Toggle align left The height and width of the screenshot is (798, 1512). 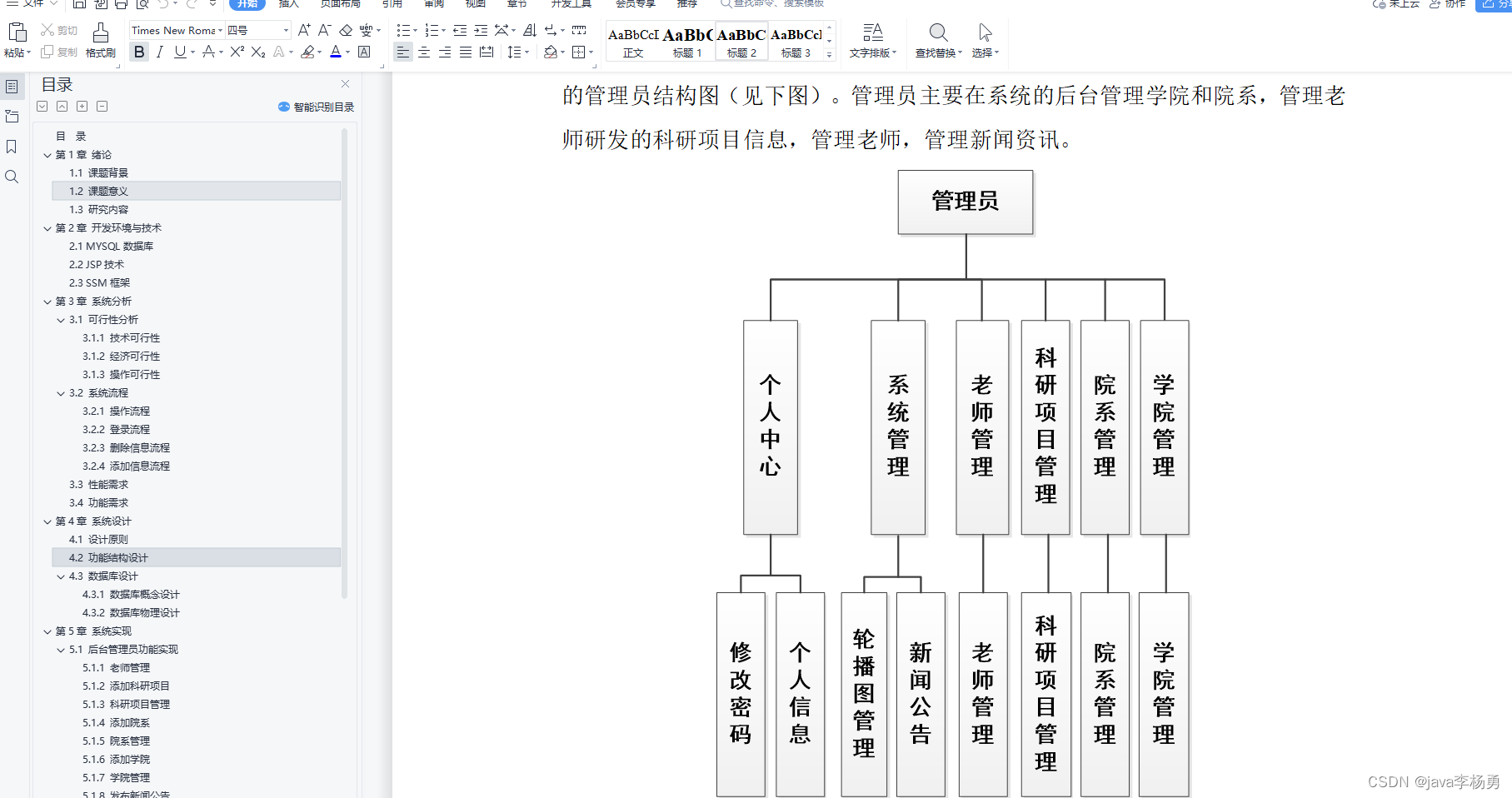(403, 52)
